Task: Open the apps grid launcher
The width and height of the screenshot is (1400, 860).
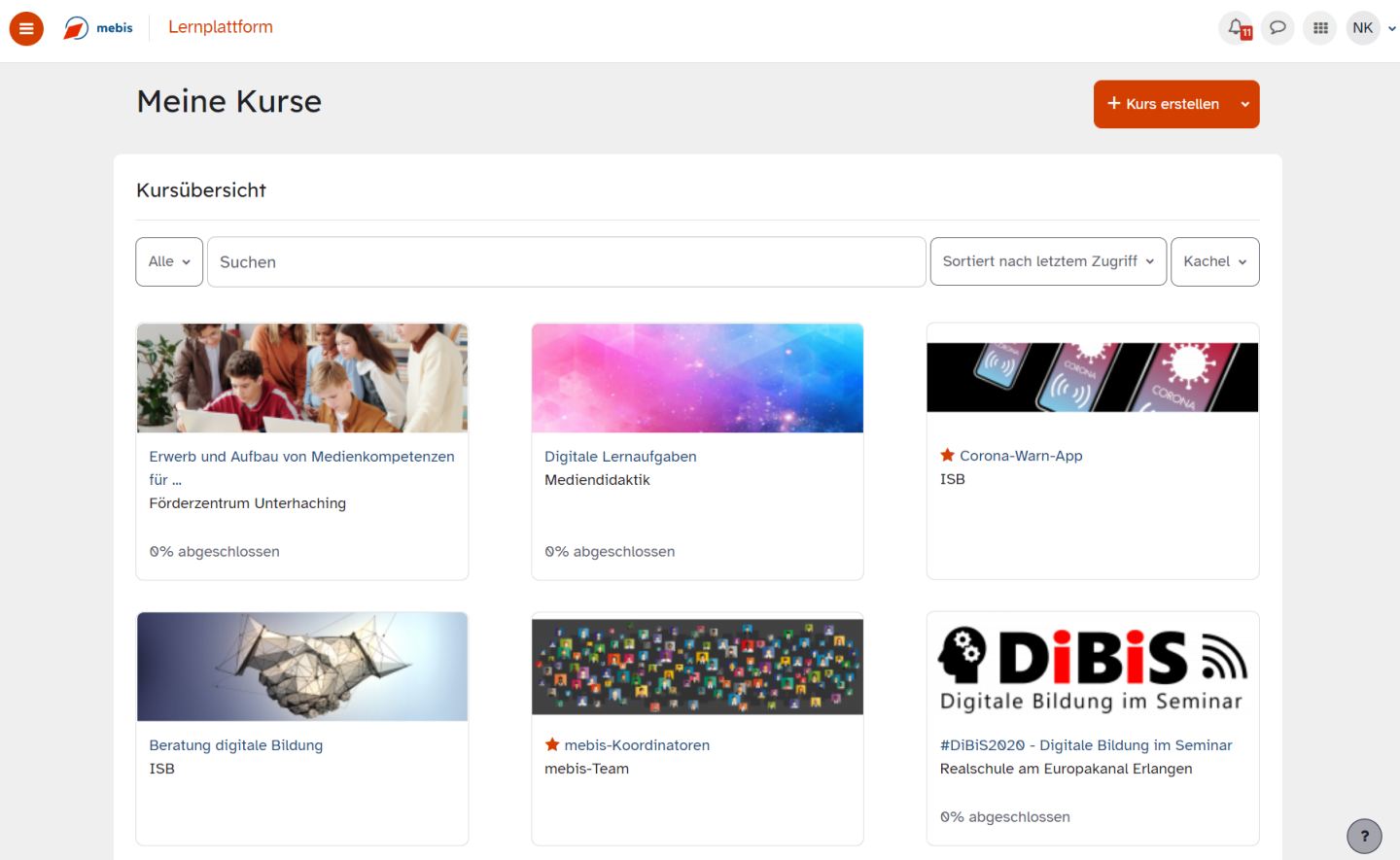Action: click(1320, 28)
